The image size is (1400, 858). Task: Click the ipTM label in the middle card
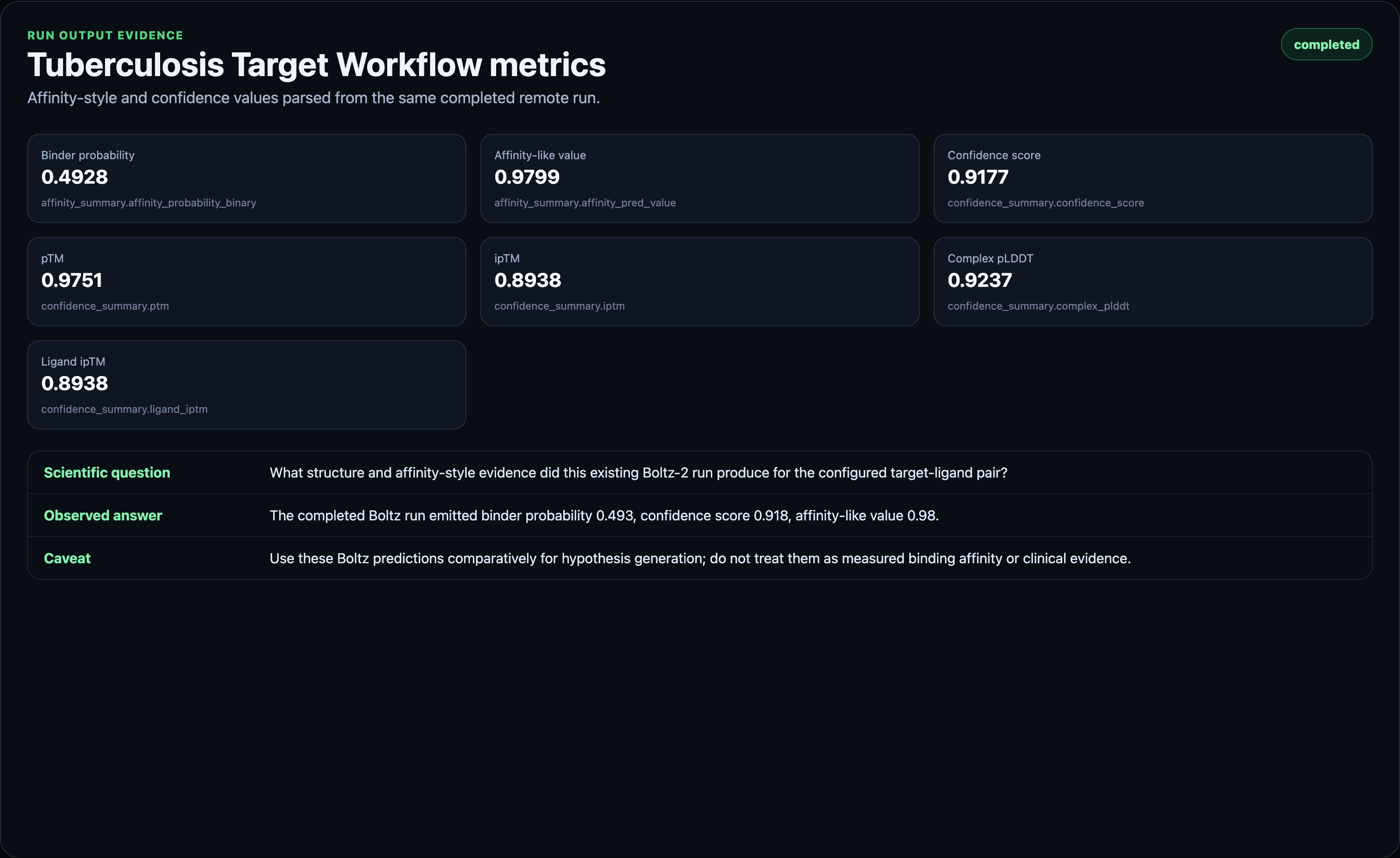tap(507, 258)
